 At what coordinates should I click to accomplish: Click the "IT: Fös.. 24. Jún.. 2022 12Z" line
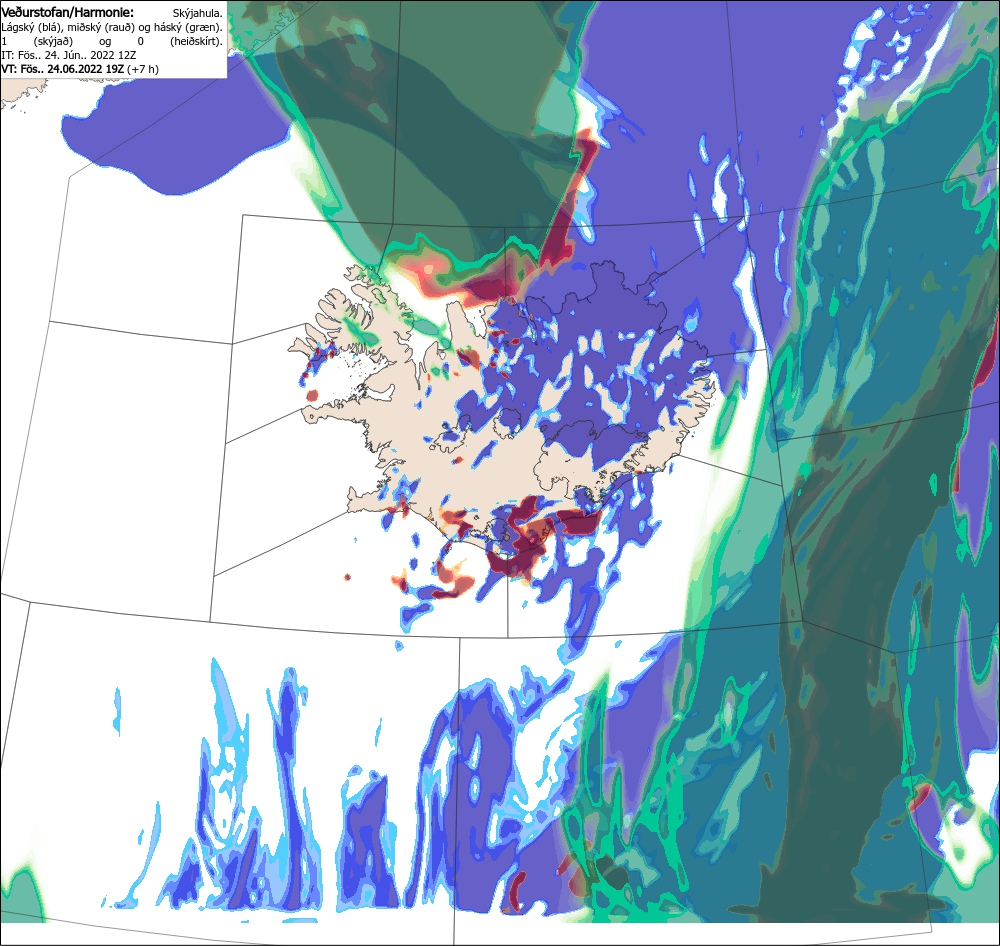point(68,55)
